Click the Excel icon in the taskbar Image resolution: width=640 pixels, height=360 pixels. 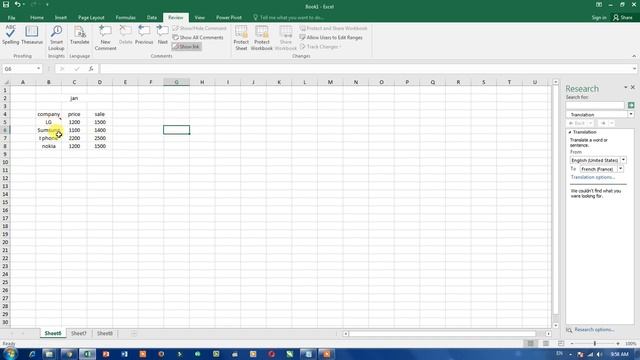pyautogui.click(x=87, y=354)
